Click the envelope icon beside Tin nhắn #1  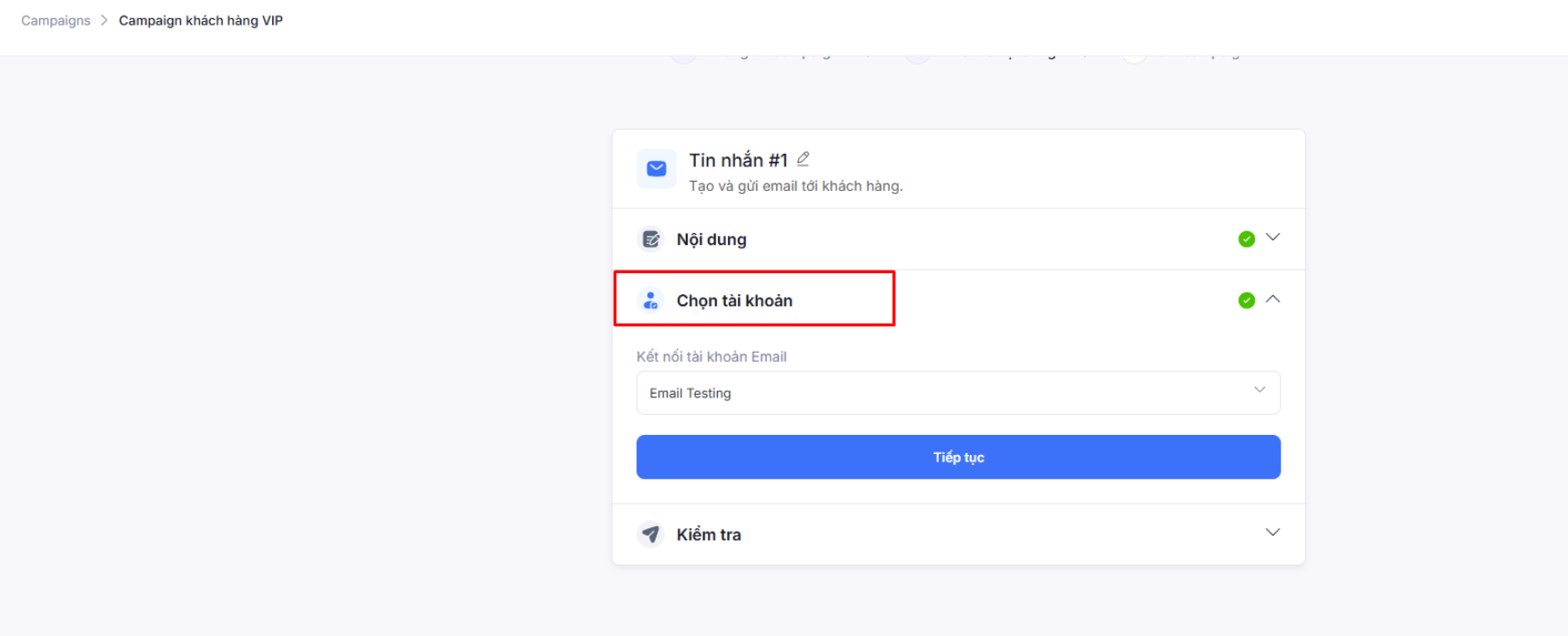(x=656, y=169)
